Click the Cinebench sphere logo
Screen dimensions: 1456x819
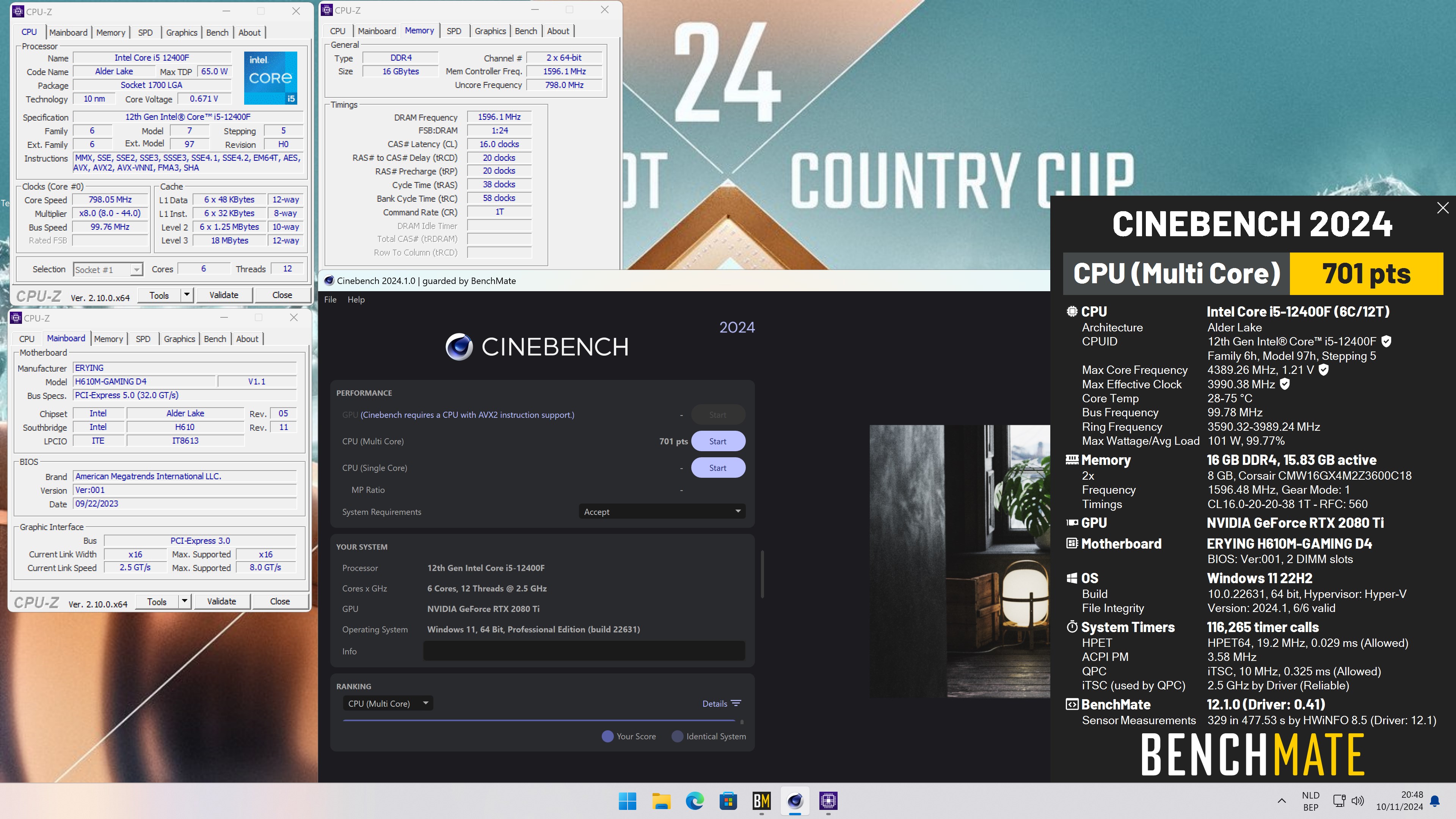tap(459, 347)
